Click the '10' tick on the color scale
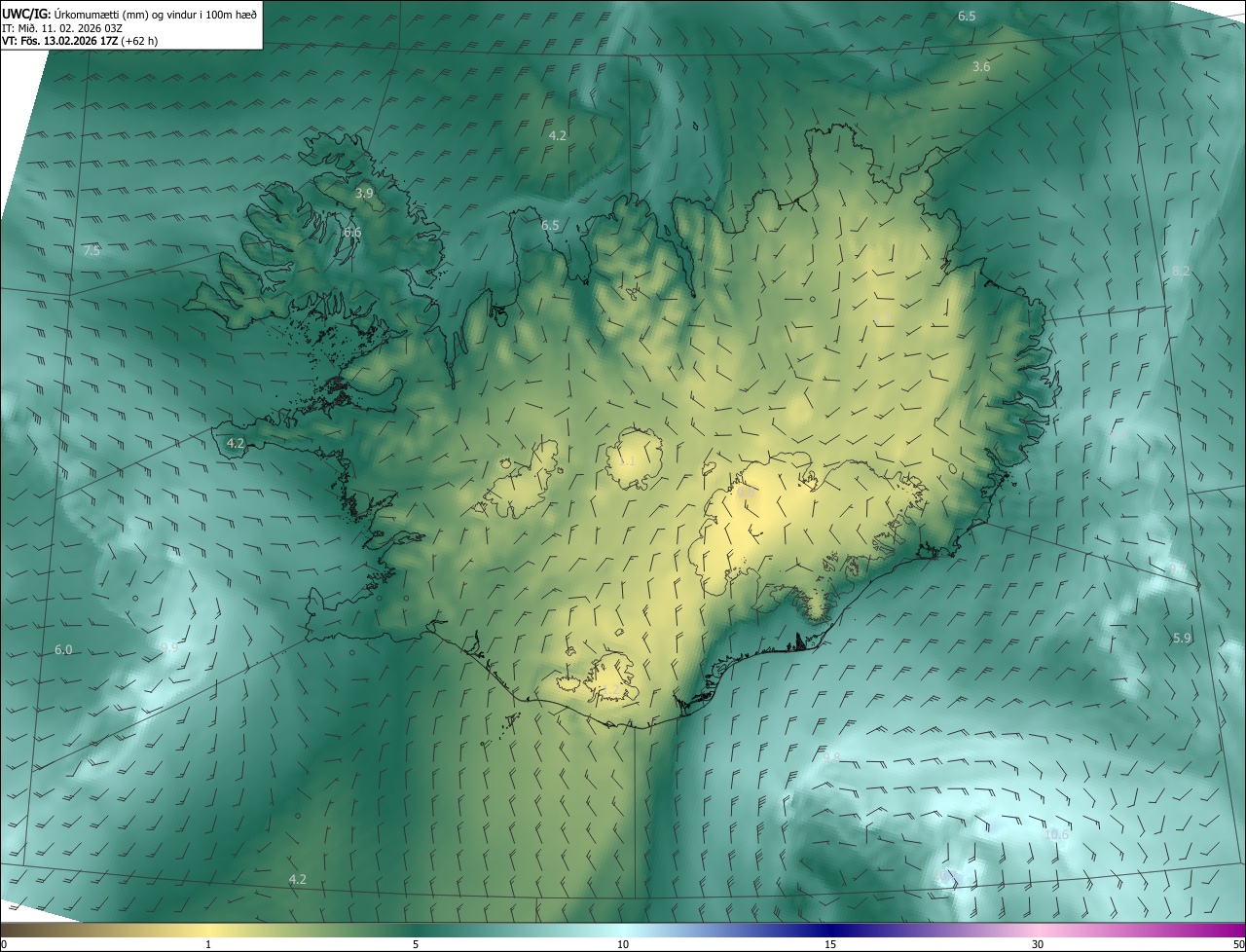Image resolution: width=1246 pixels, height=952 pixels. [x=623, y=944]
